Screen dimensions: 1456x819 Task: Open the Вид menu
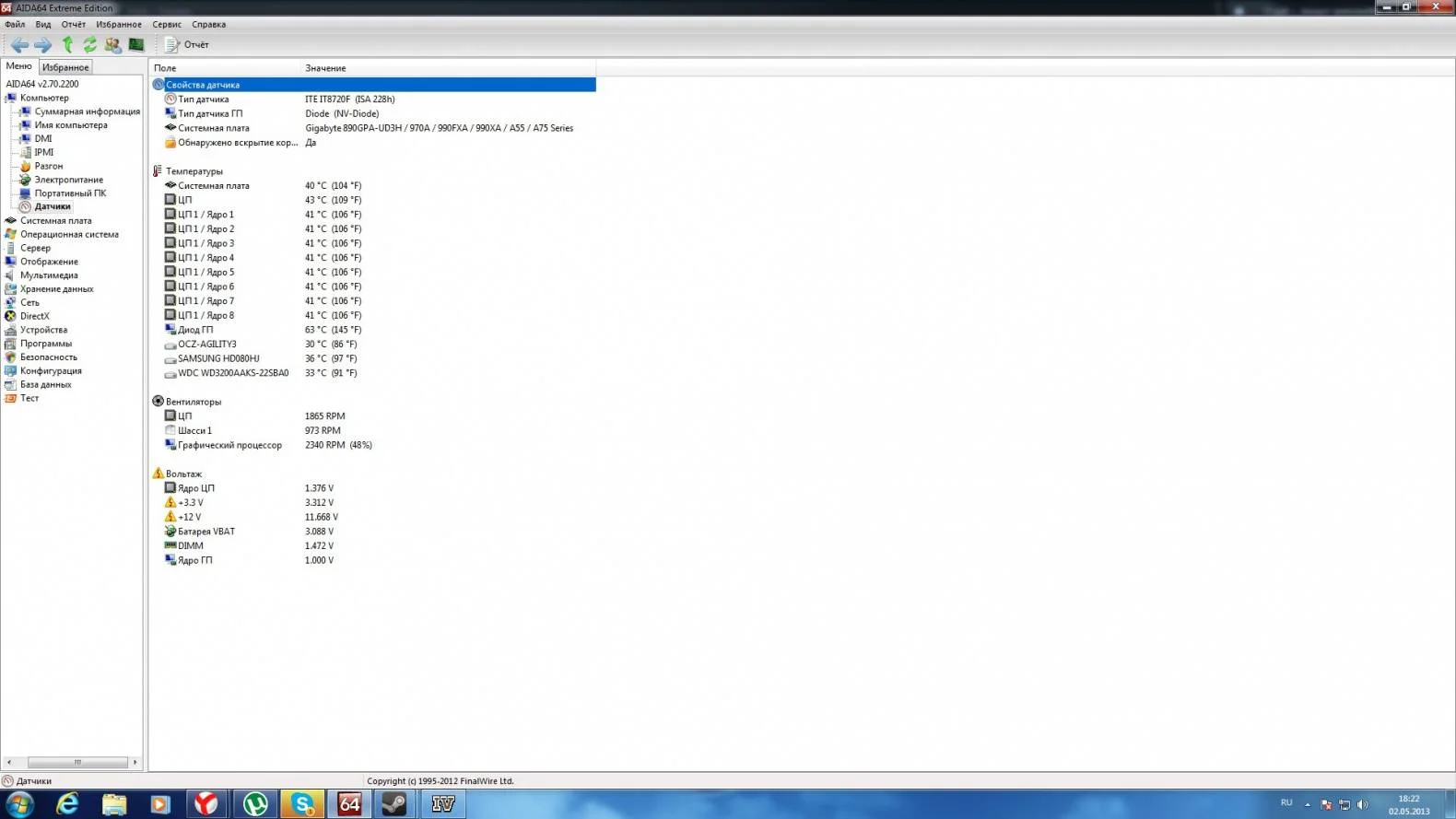[43, 25]
